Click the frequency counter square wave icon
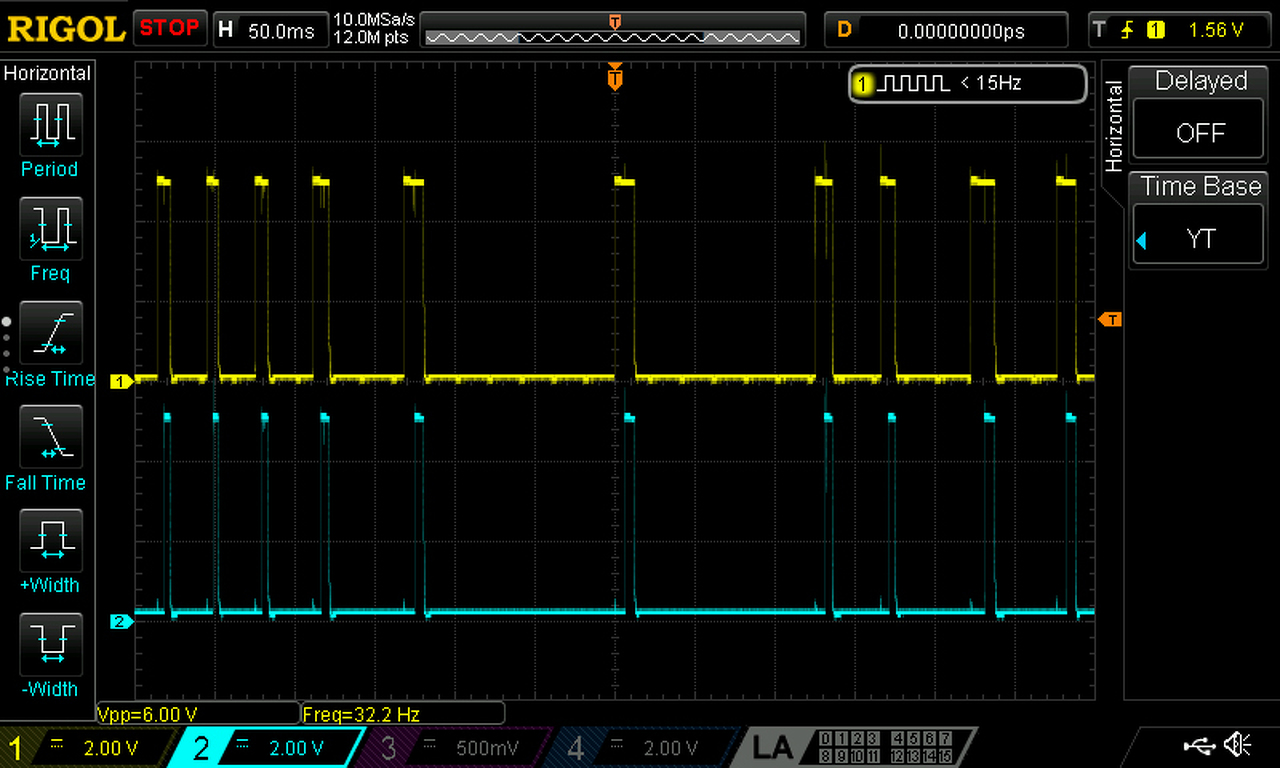1280x768 pixels. point(913,84)
